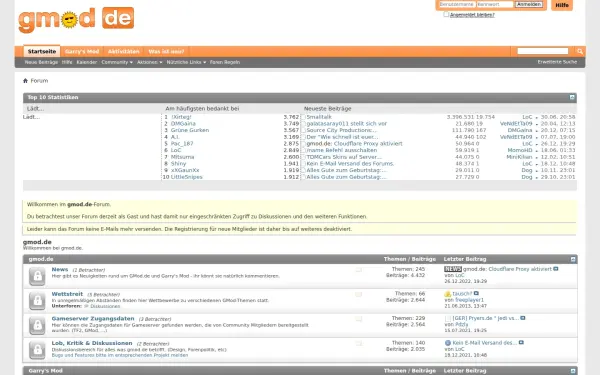Open the News forum link
Viewport: 600px width, 375px height.
[x=60, y=269]
